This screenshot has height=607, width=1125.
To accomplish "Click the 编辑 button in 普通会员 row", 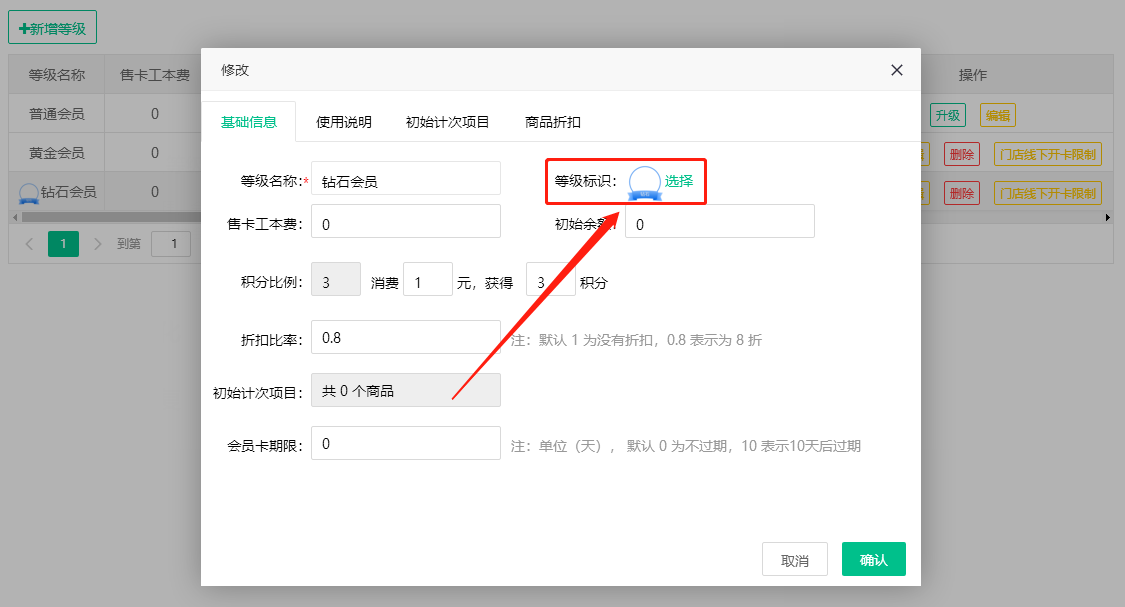I will coord(997,115).
